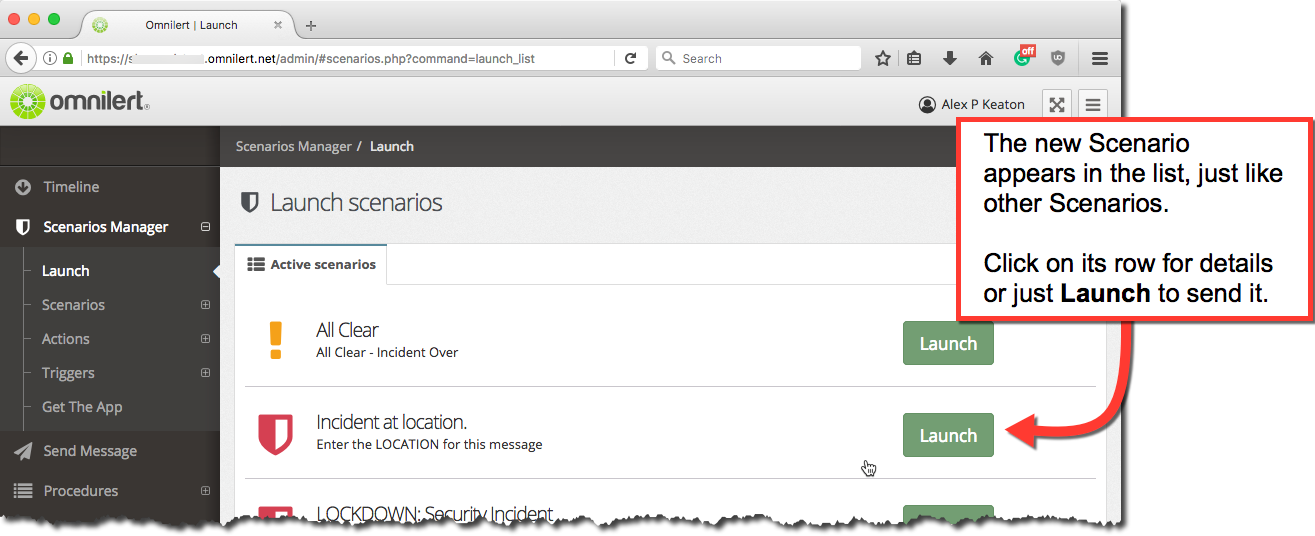
Task: Click the uBlock shield extension icon
Action: click(x=1058, y=58)
